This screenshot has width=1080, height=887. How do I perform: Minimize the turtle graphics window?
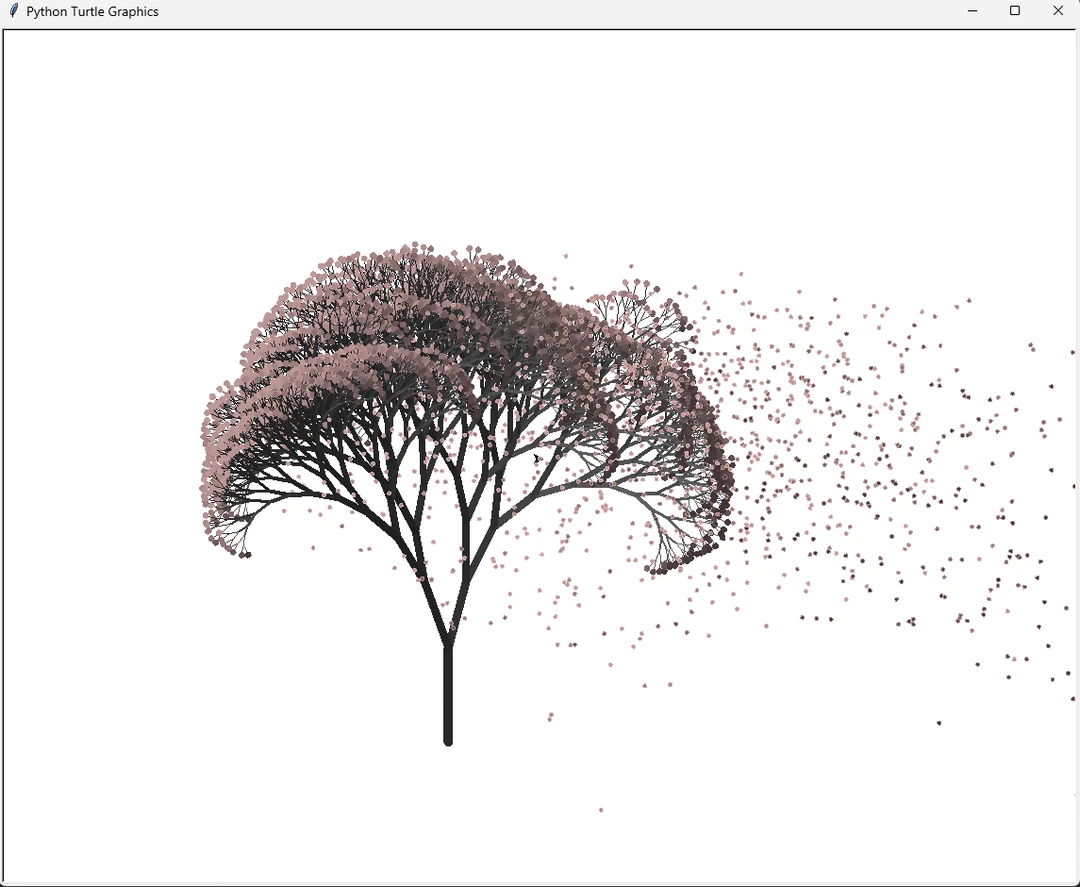click(x=971, y=11)
